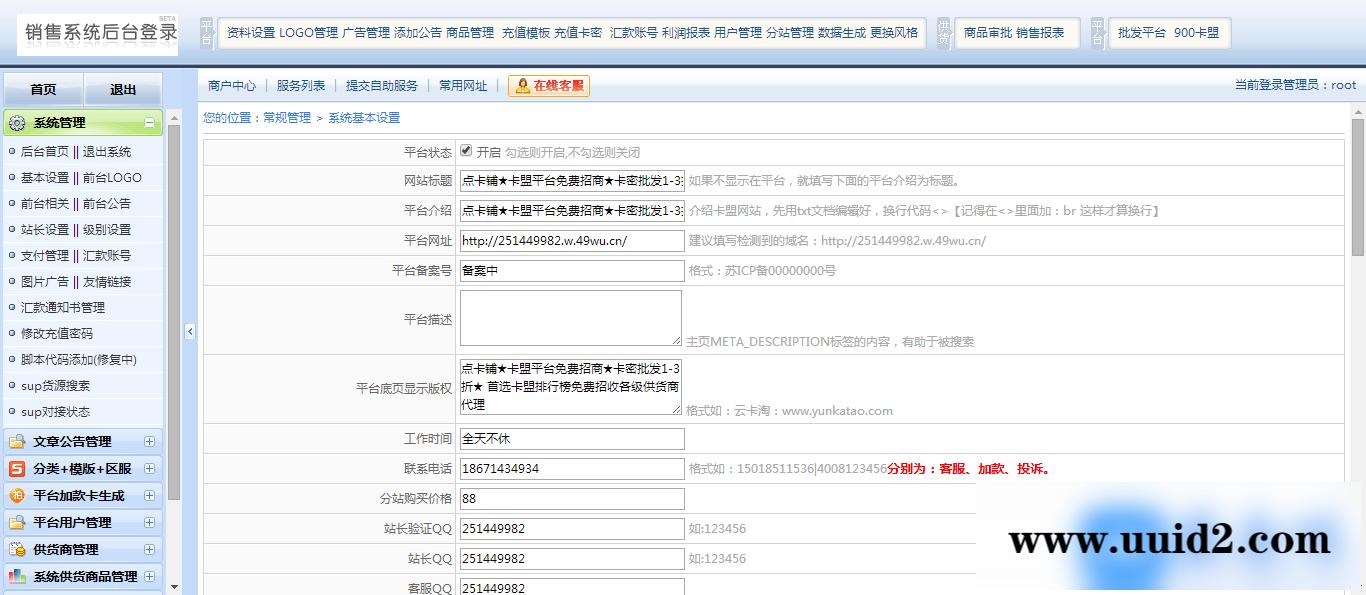
Task: Expand the 文章公告管理 section
Action: click(x=150, y=440)
